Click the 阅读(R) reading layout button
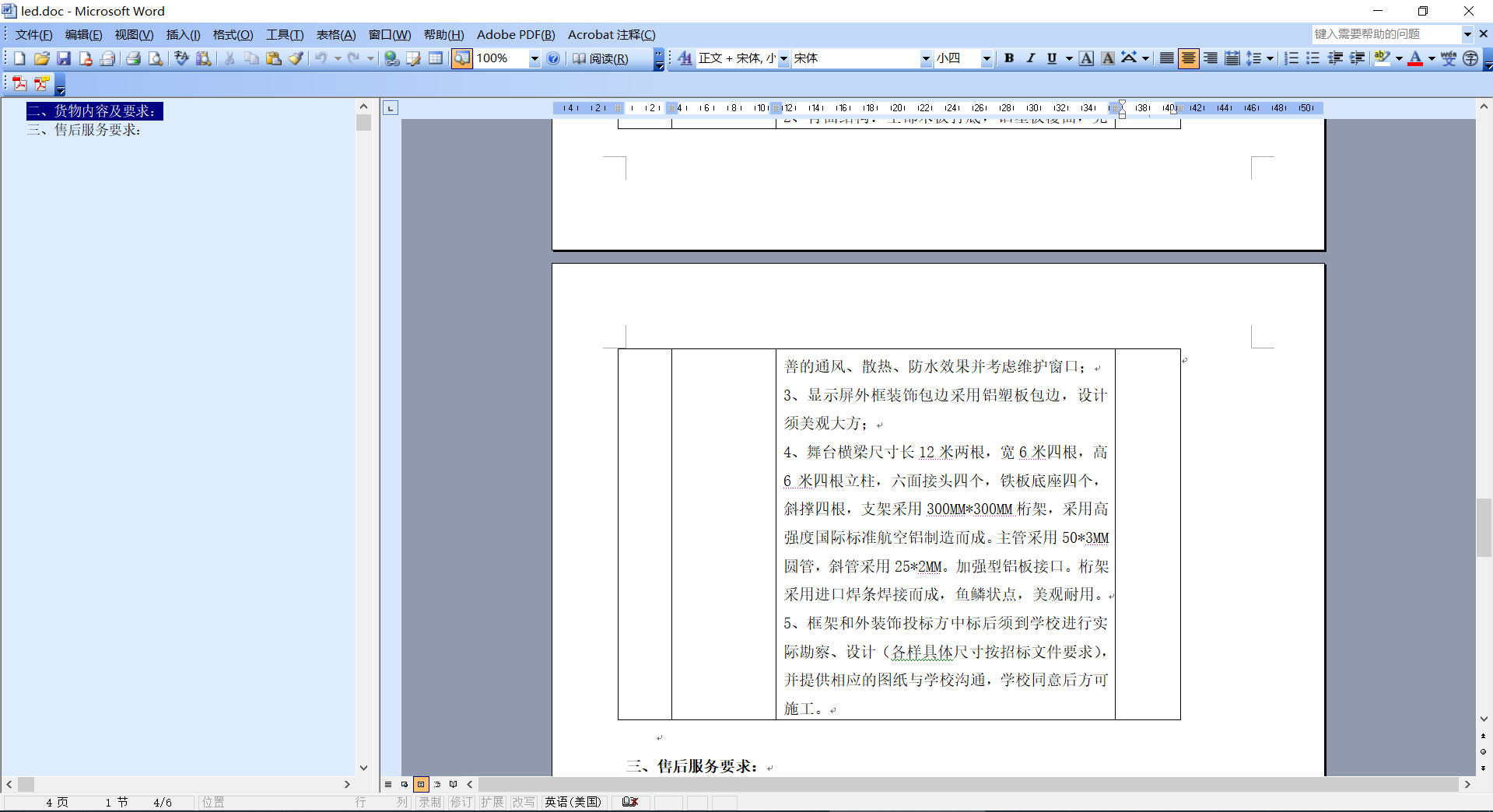 (601, 58)
